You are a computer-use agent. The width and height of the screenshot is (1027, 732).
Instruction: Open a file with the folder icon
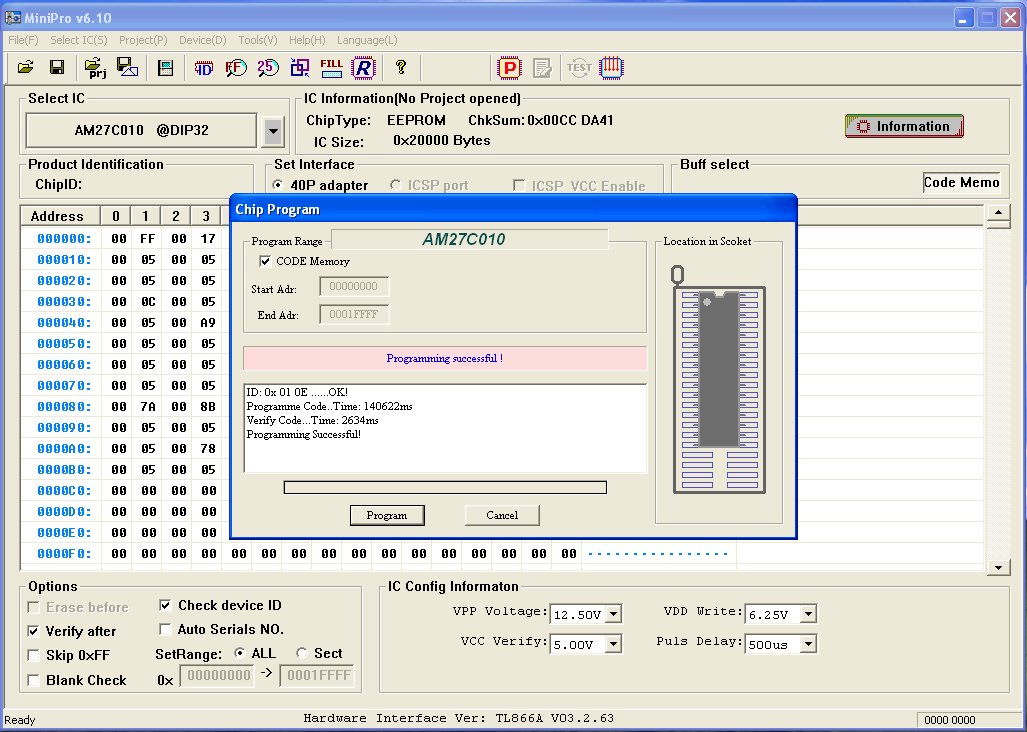(26, 67)
